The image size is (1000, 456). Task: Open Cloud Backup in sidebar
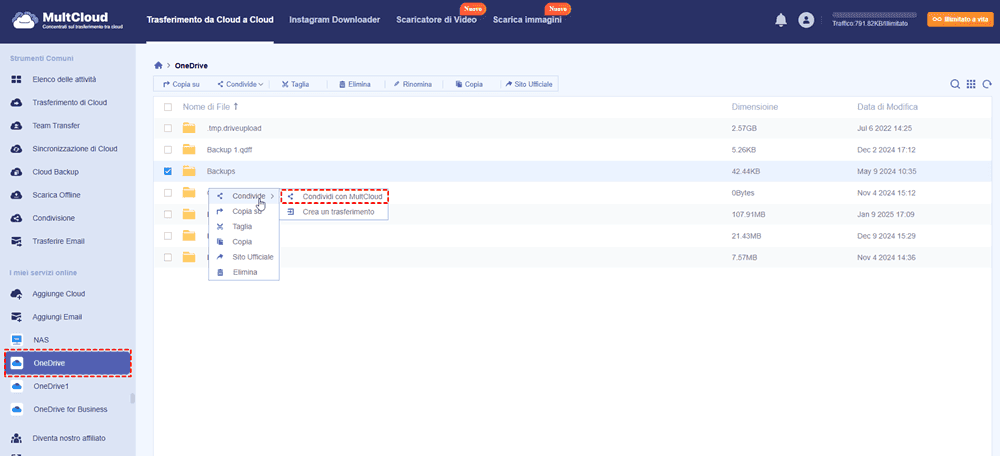point(55,172)
